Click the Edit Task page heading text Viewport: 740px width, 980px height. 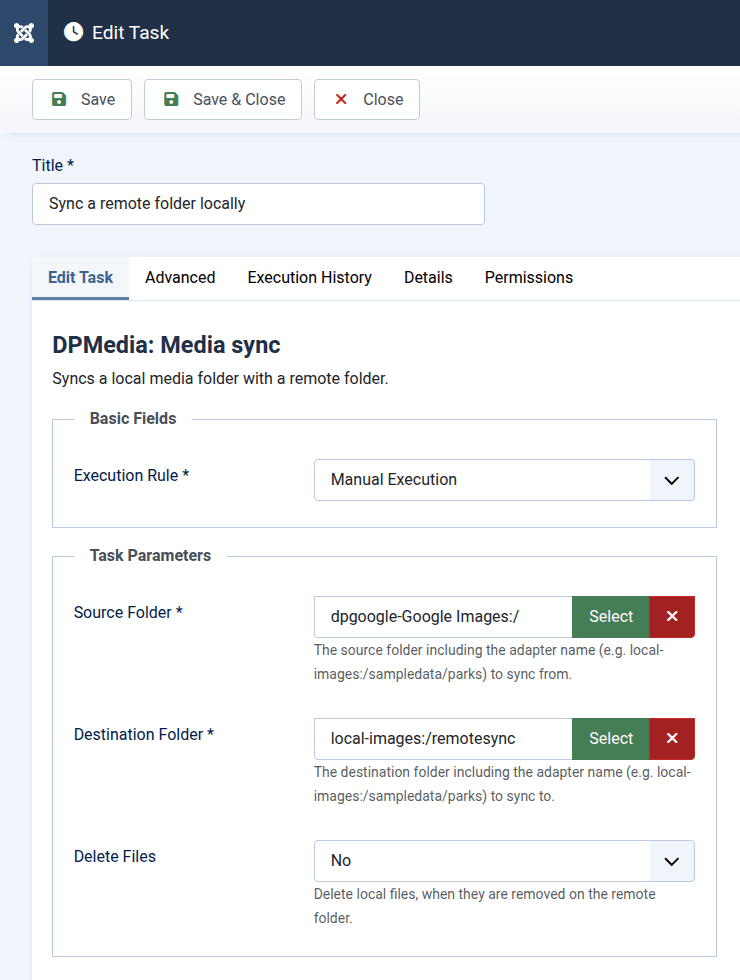tap(131, 32)
